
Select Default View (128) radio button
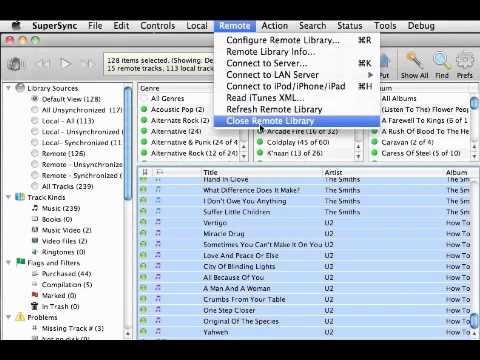(x=35, y=99)
